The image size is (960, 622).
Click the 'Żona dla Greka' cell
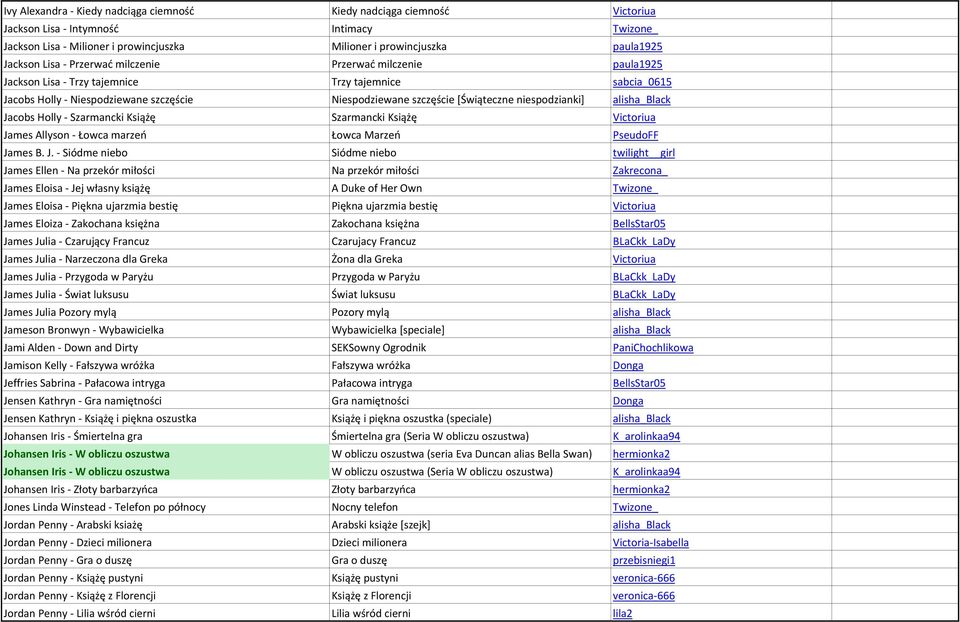470,259
